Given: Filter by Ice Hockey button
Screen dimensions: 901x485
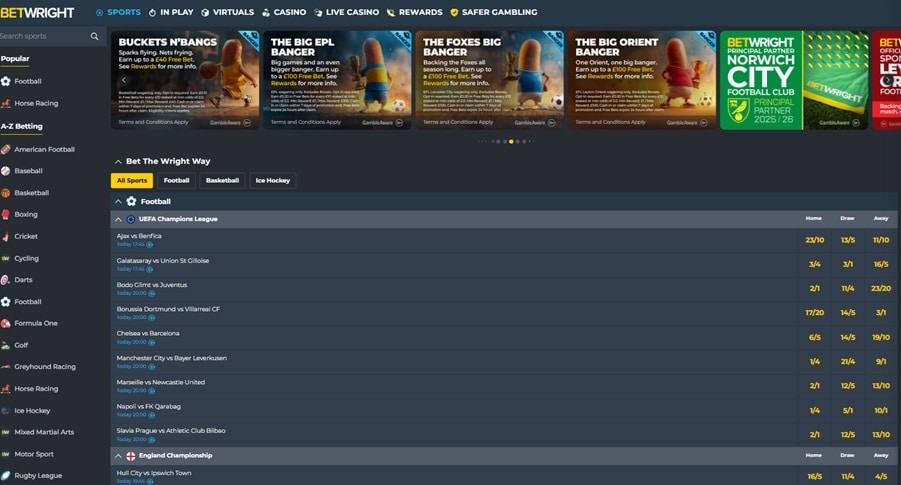Looking at the screenshot, I should tap(273, 180).
